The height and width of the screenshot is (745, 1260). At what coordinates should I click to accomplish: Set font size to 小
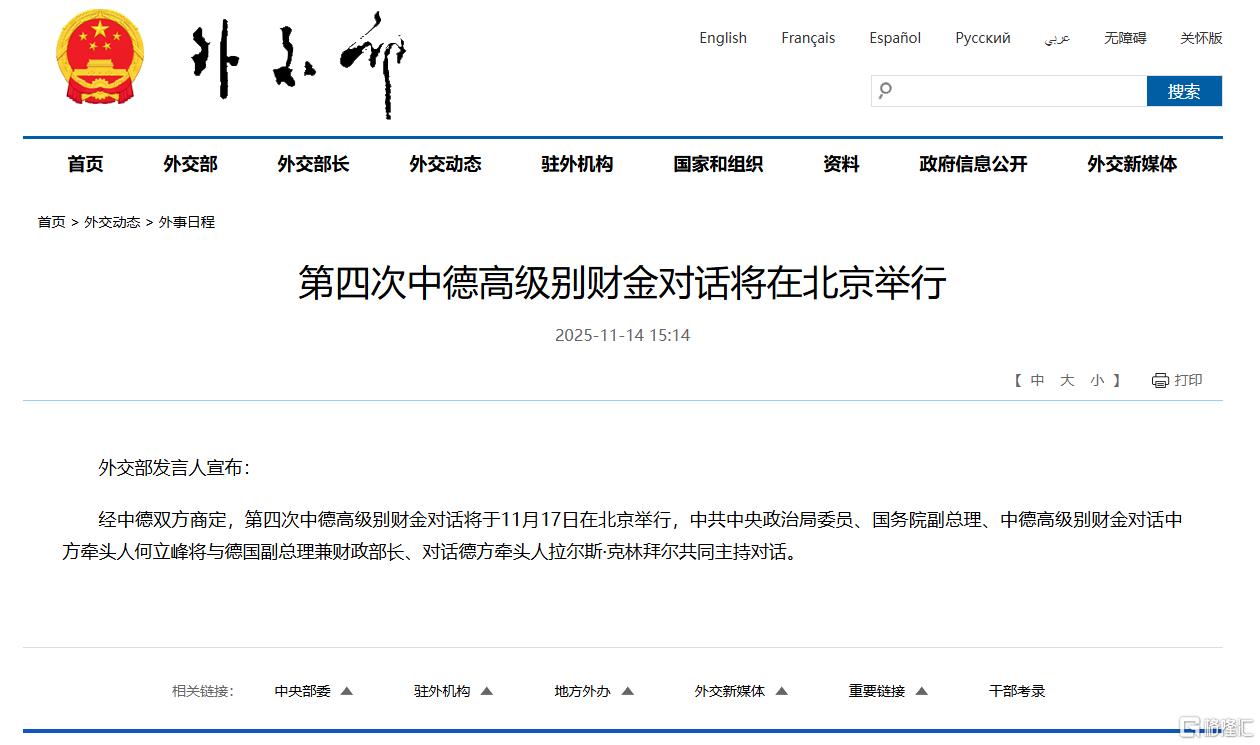pyautogui.click(x=1097, y=381)
